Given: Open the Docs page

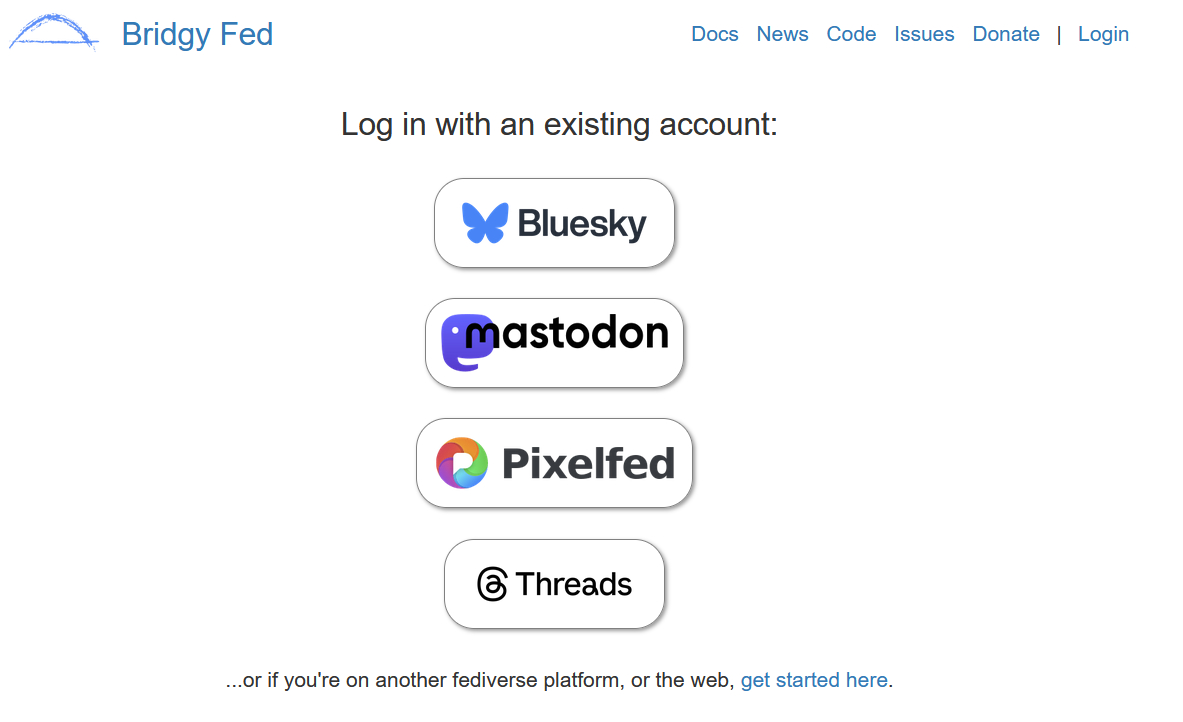Looking at the screenshot, I should point(715,34).
